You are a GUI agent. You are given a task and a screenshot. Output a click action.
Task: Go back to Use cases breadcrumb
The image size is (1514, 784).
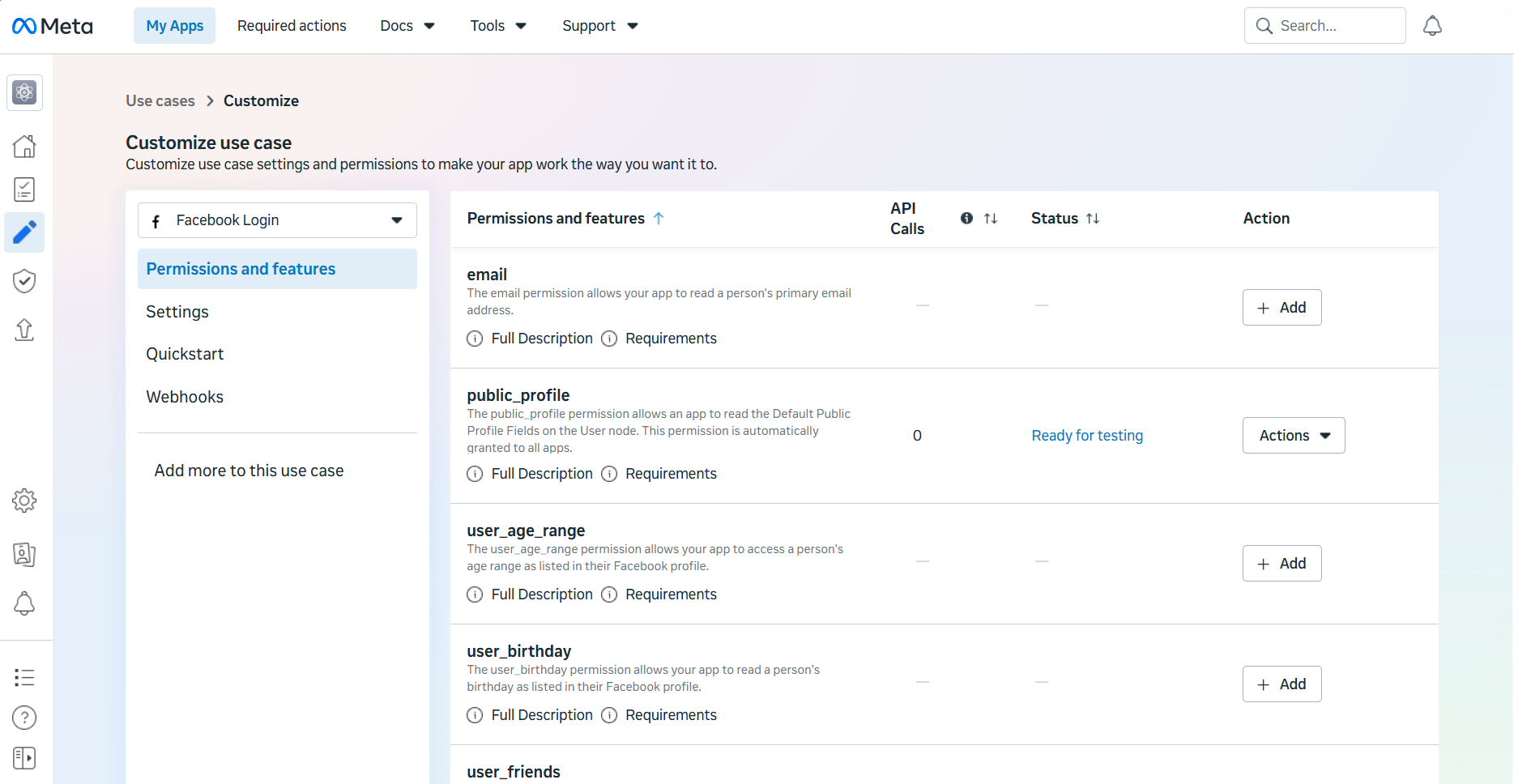pos(160,101)
